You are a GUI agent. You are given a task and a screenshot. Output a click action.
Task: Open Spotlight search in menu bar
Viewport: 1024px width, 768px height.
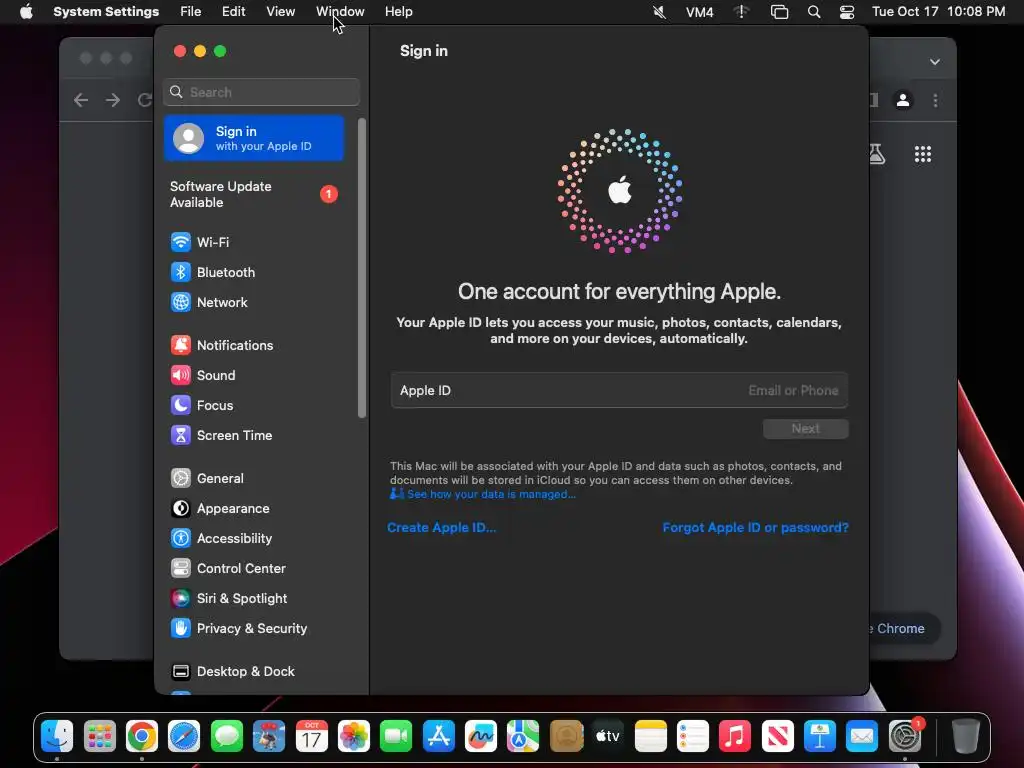pos(814,12)
